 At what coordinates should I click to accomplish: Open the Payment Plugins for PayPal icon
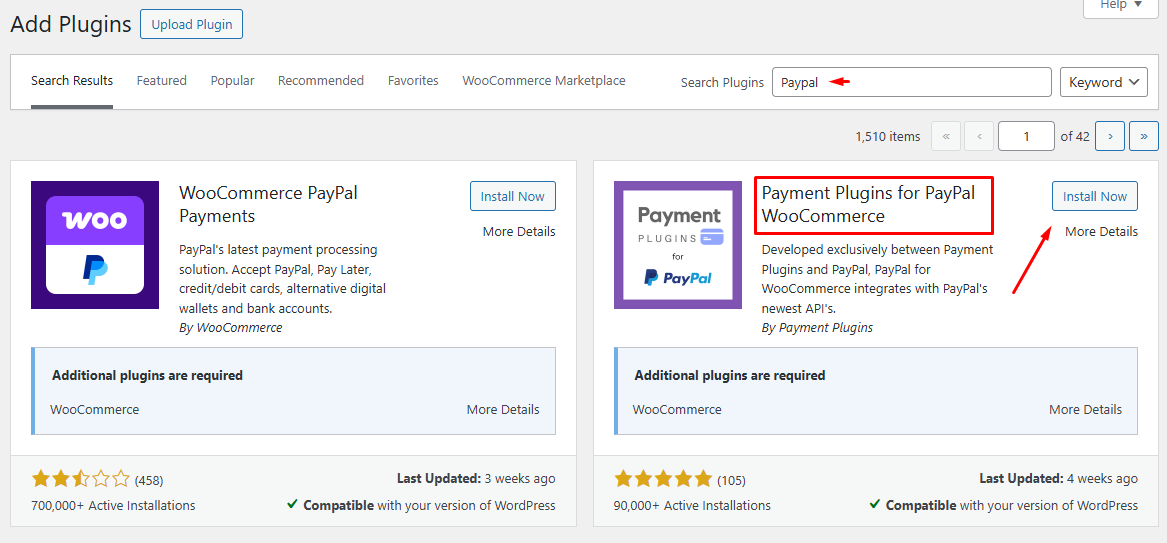tap(678, 245)
